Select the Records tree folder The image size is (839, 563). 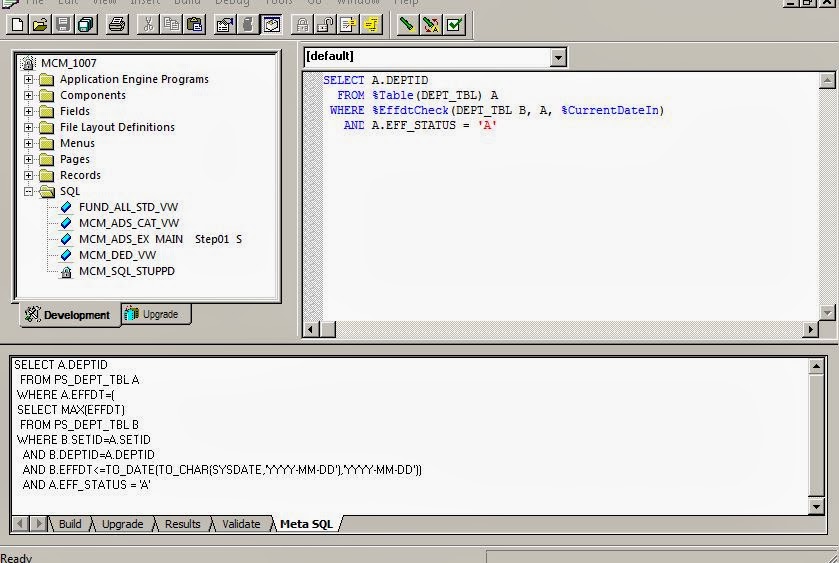80,176
